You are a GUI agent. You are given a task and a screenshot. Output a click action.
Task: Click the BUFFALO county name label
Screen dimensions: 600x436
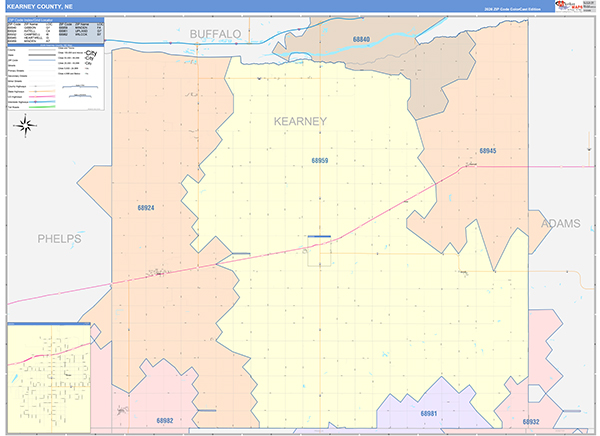(x=215, y=34)
